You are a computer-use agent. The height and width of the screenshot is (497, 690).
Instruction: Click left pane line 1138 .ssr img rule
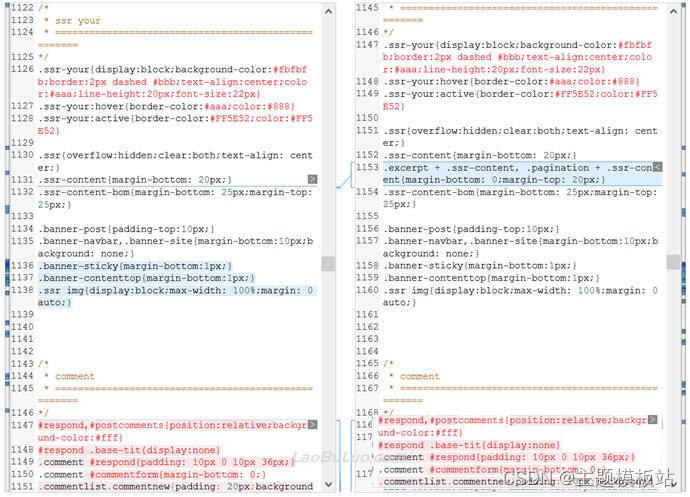pos(176,296)
